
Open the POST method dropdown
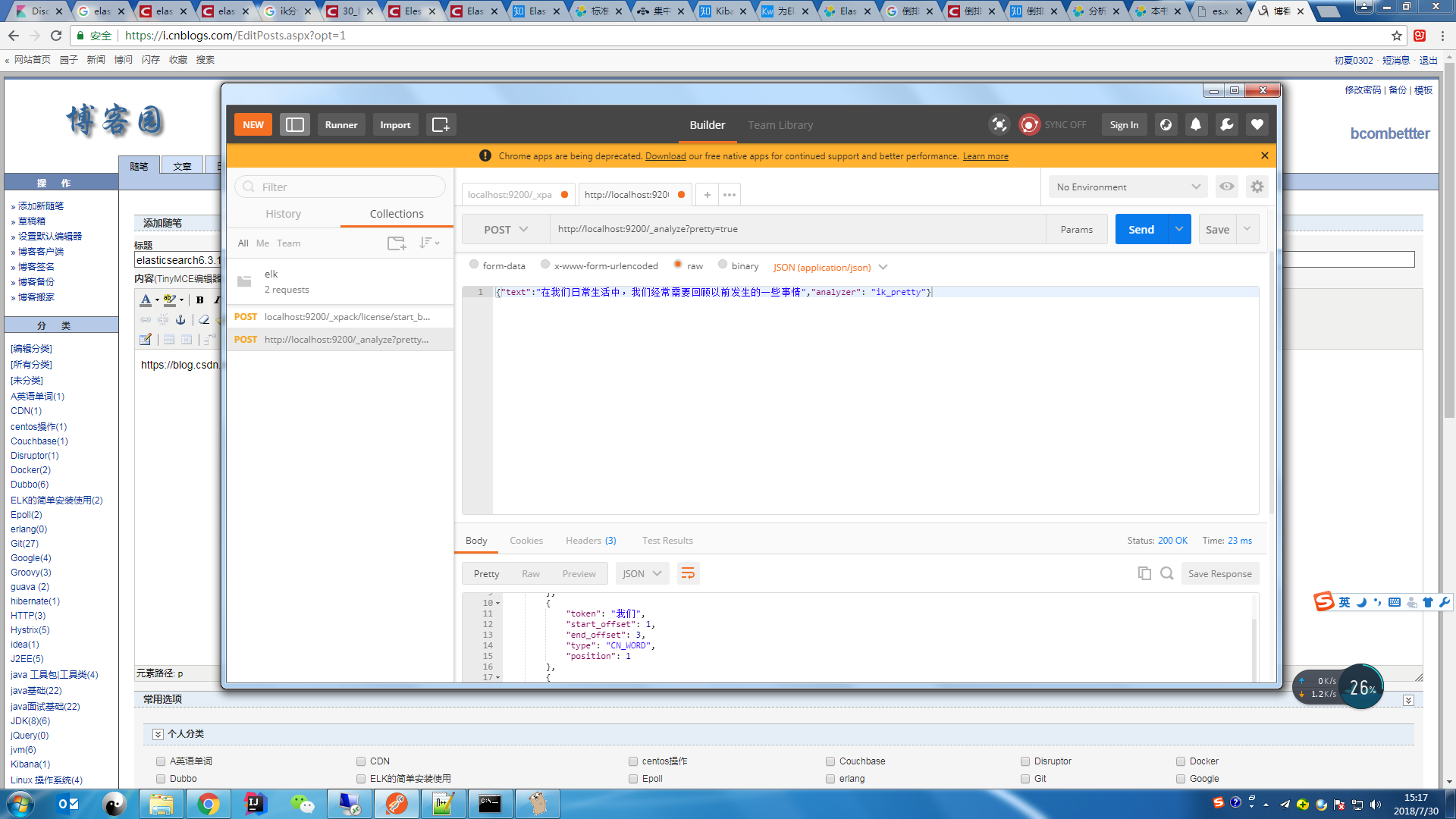(506, 230)
